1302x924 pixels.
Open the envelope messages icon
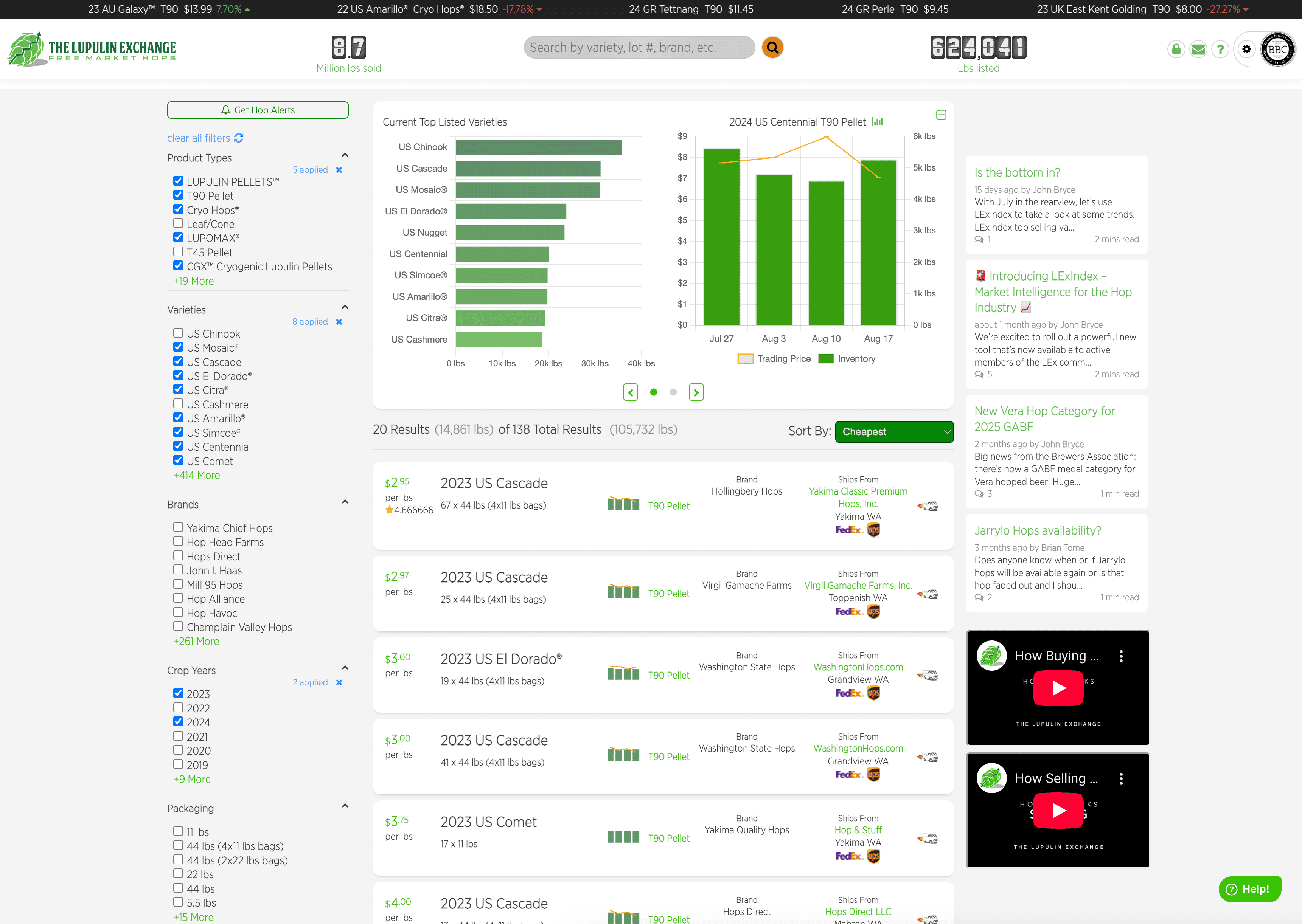[1198, 50]
